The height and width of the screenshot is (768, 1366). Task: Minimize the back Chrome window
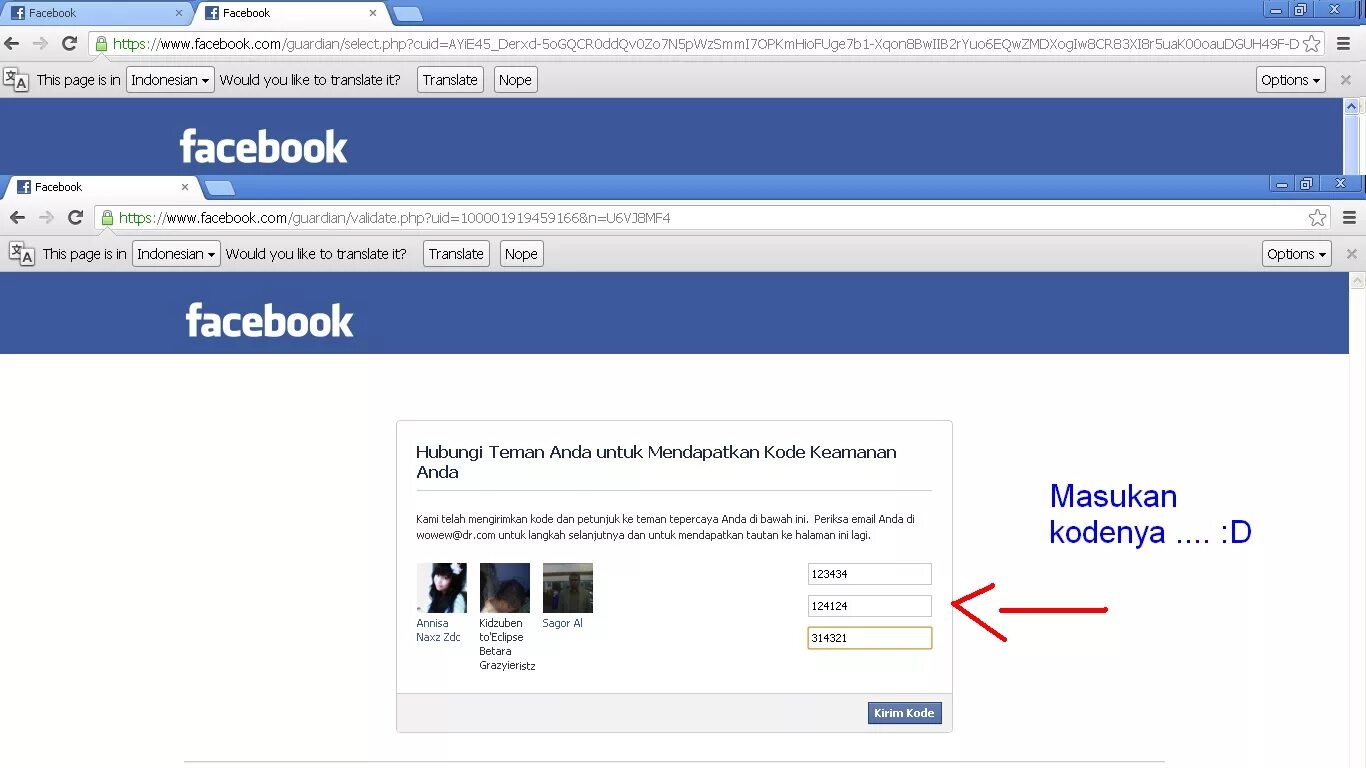1275,9
